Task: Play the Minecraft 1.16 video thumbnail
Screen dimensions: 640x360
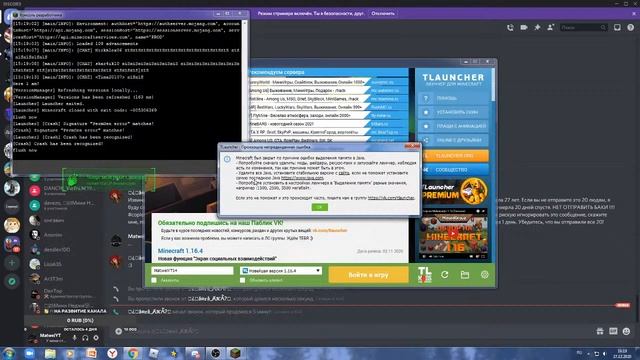Action: 453,234
